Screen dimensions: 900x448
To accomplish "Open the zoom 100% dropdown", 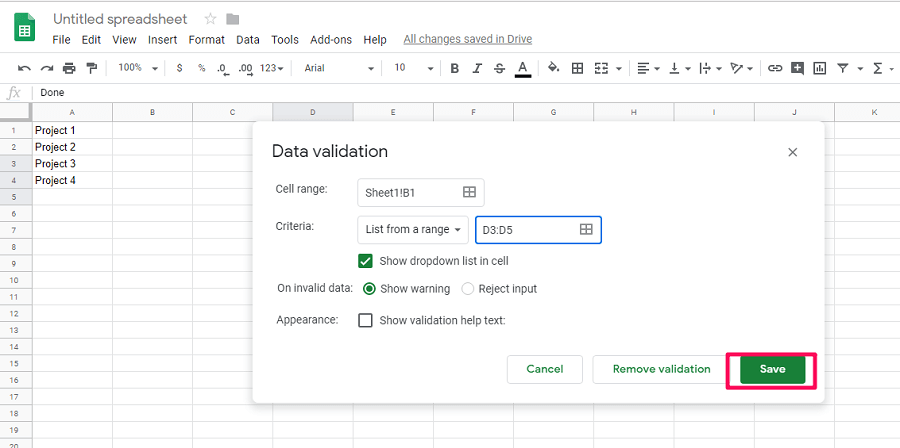I will [x=138, y=68].
